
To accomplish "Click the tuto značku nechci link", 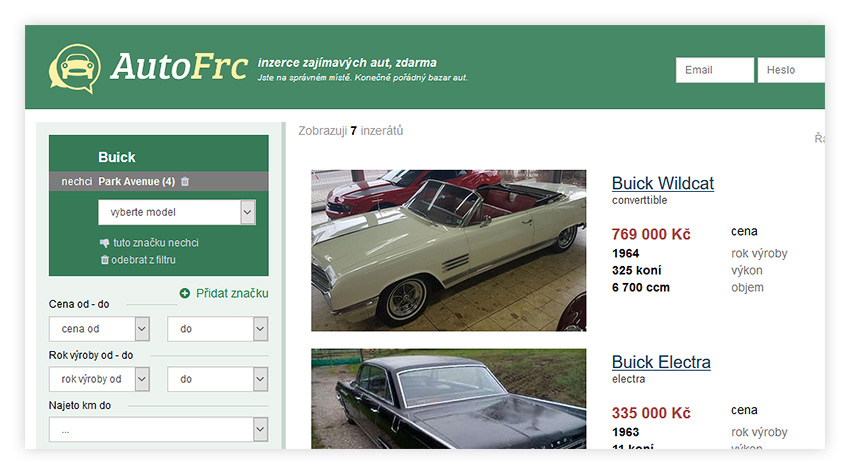I will tap(156, 243).
